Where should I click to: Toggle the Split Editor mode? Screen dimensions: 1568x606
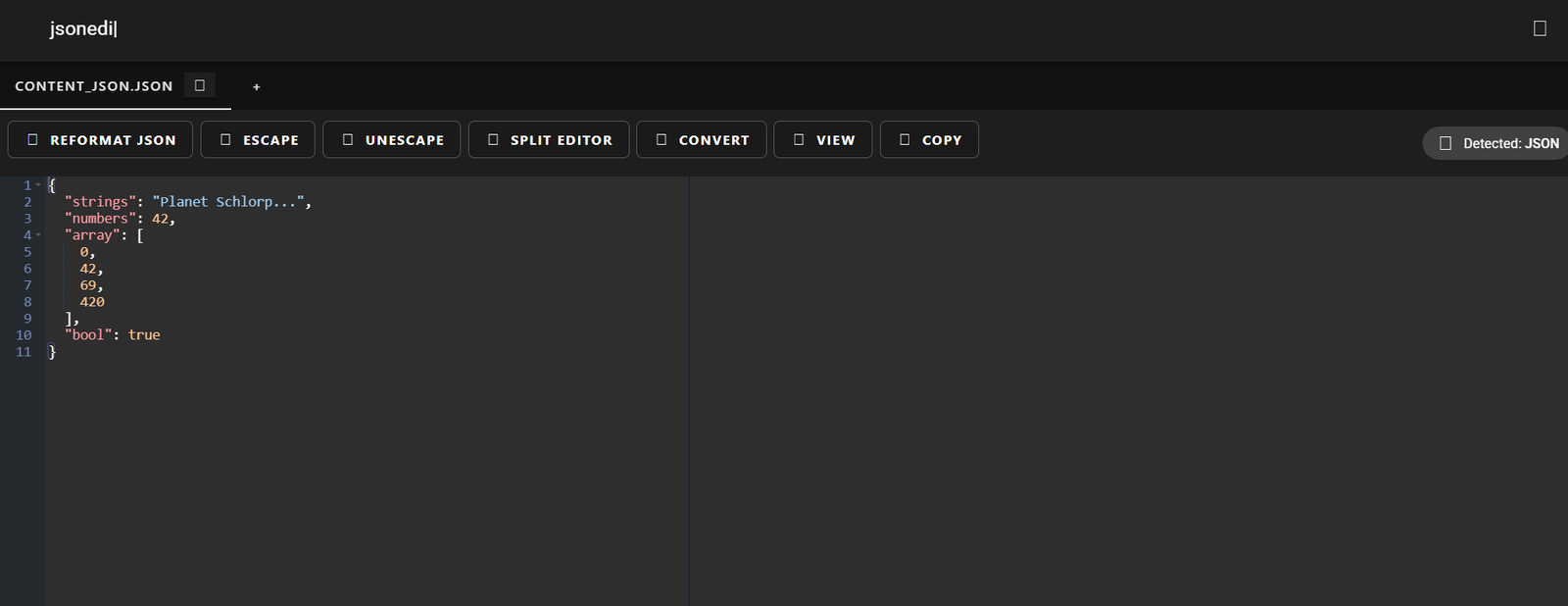tap(549, 140)
